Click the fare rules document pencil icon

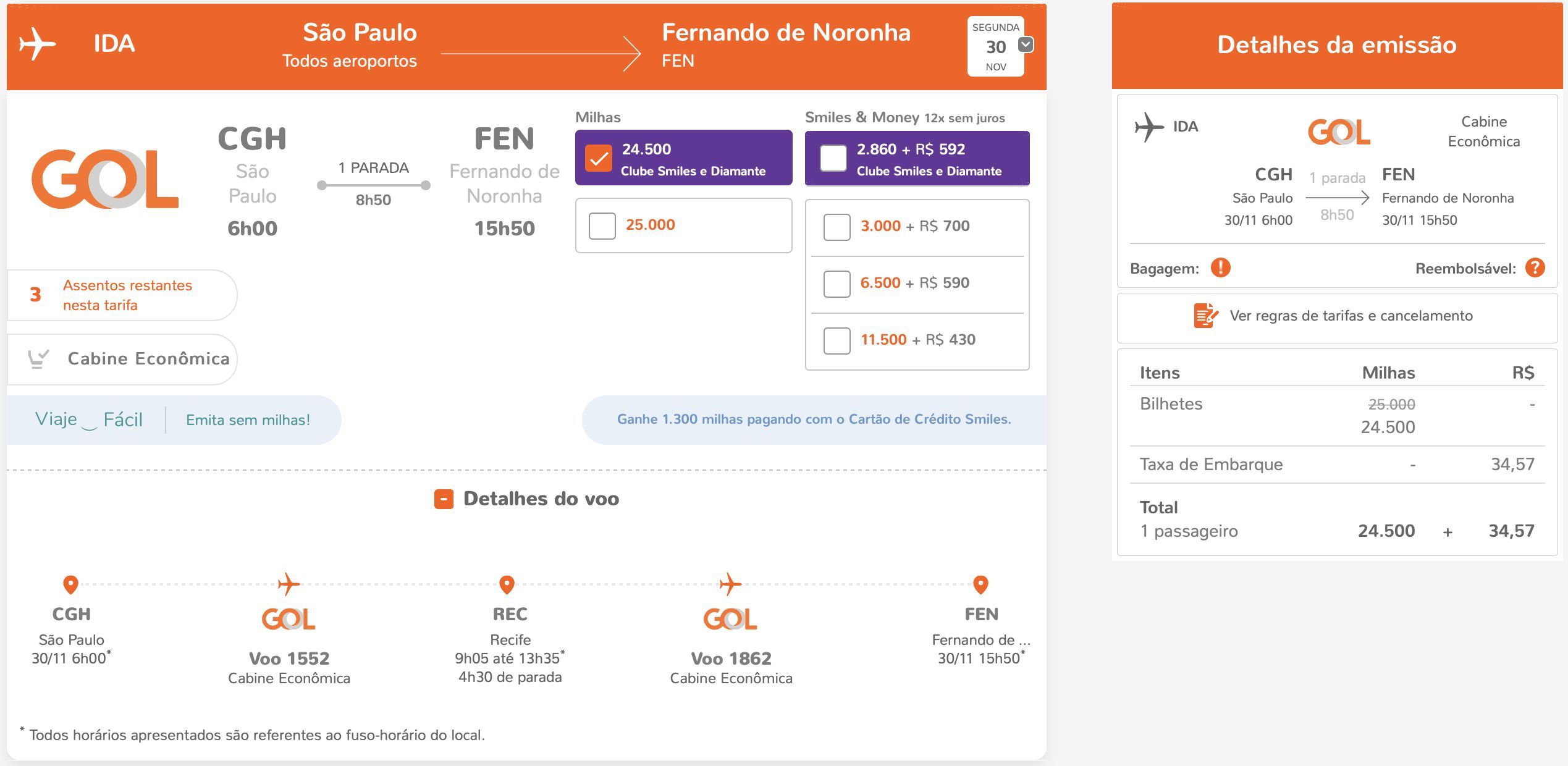[1205, 316]
